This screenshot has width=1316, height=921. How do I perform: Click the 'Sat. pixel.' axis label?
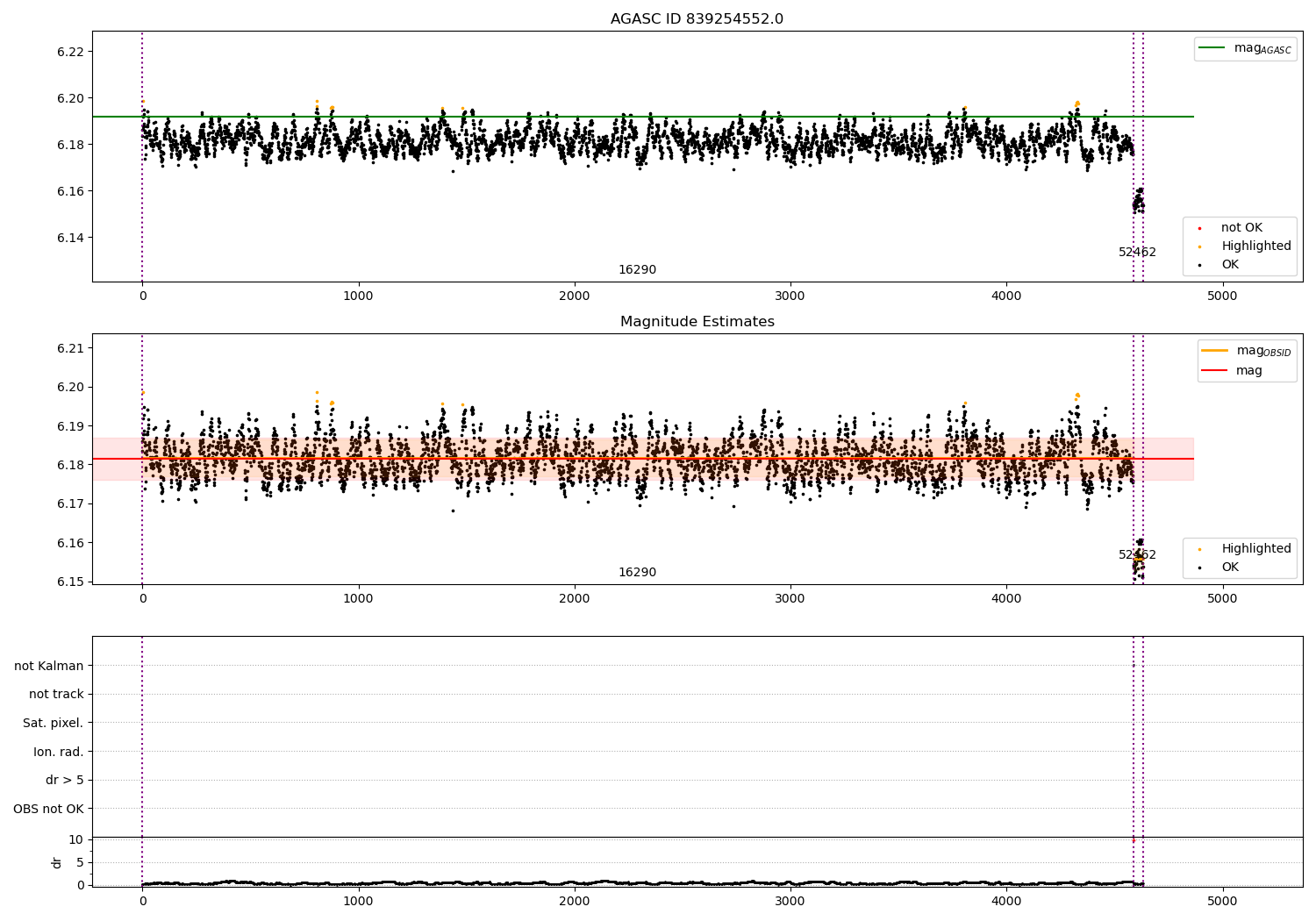pos(54,724)
